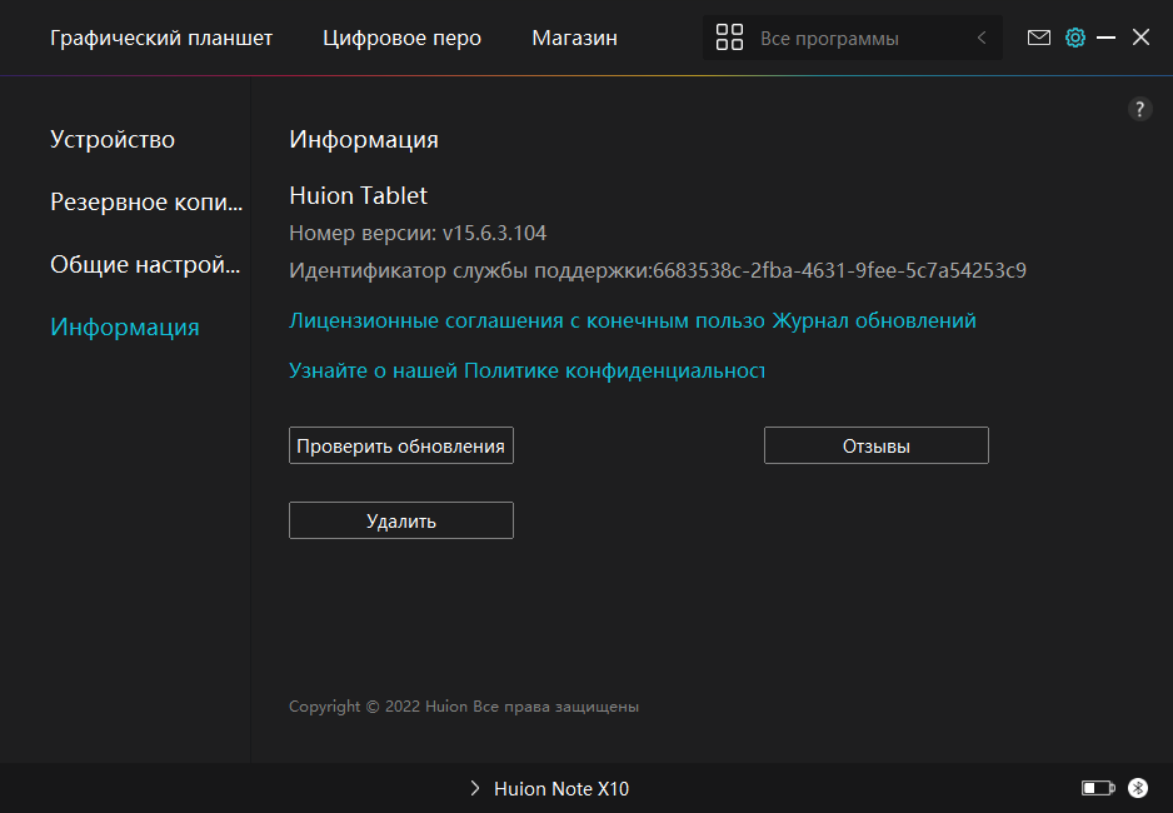Open the Все программы dropdown

852,37
